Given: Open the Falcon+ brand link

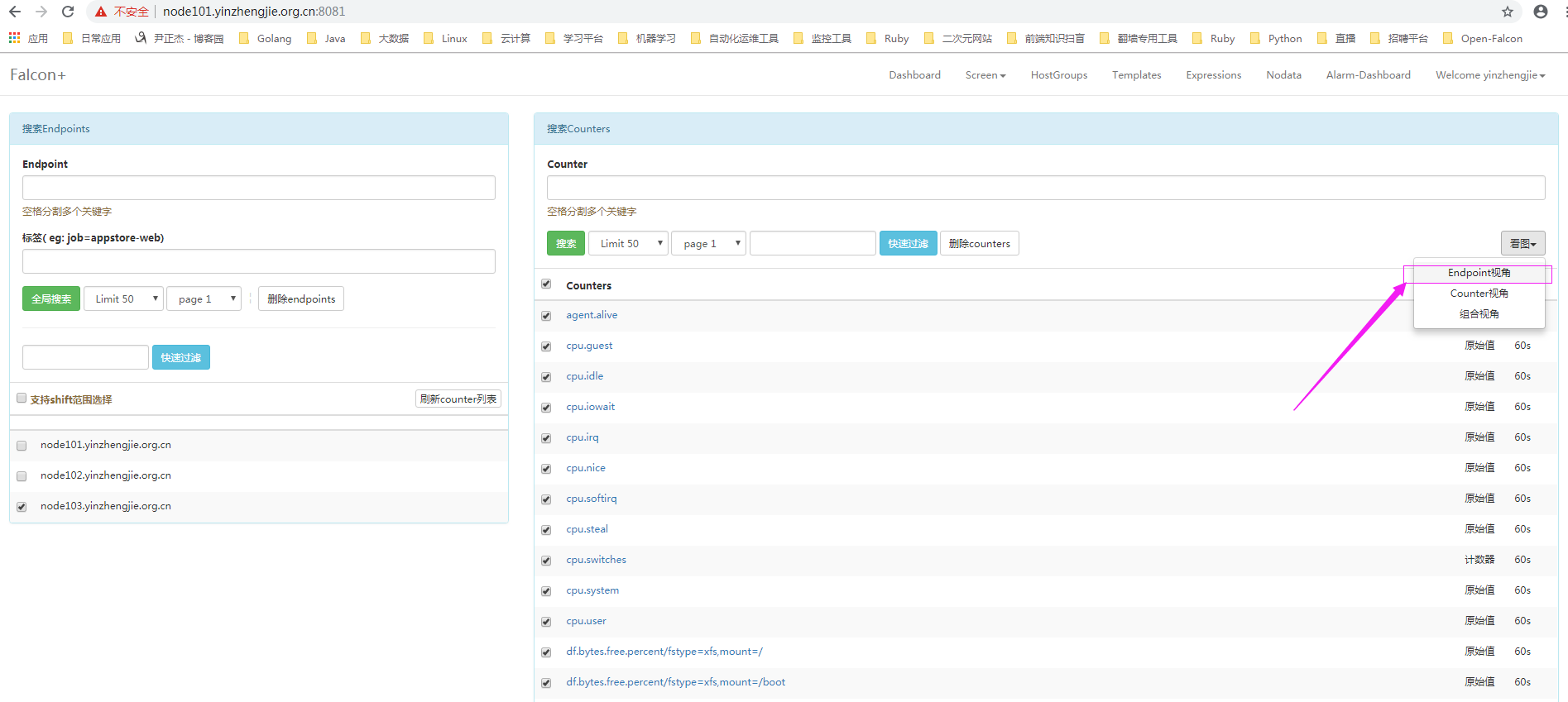Looking at the screenshot, I should click(x=38, y=75).
